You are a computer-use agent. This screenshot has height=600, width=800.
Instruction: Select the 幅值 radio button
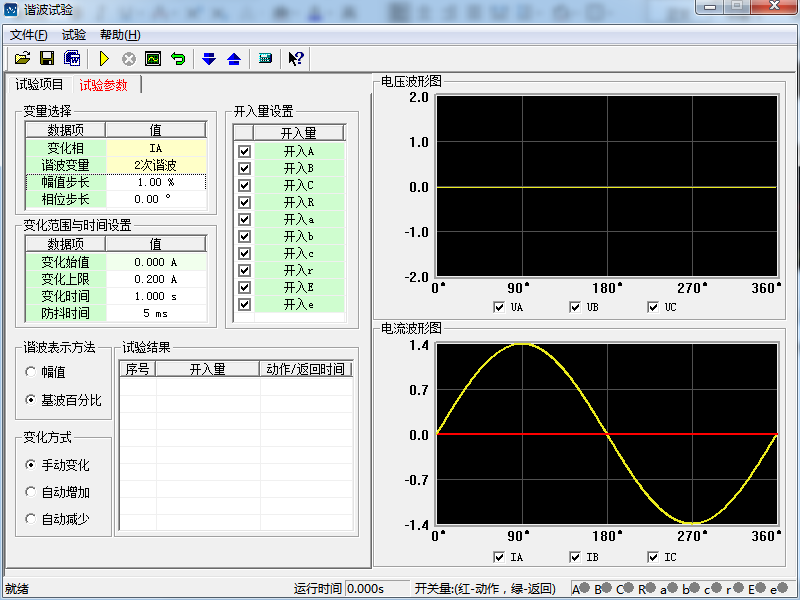(x=31, y=372)
